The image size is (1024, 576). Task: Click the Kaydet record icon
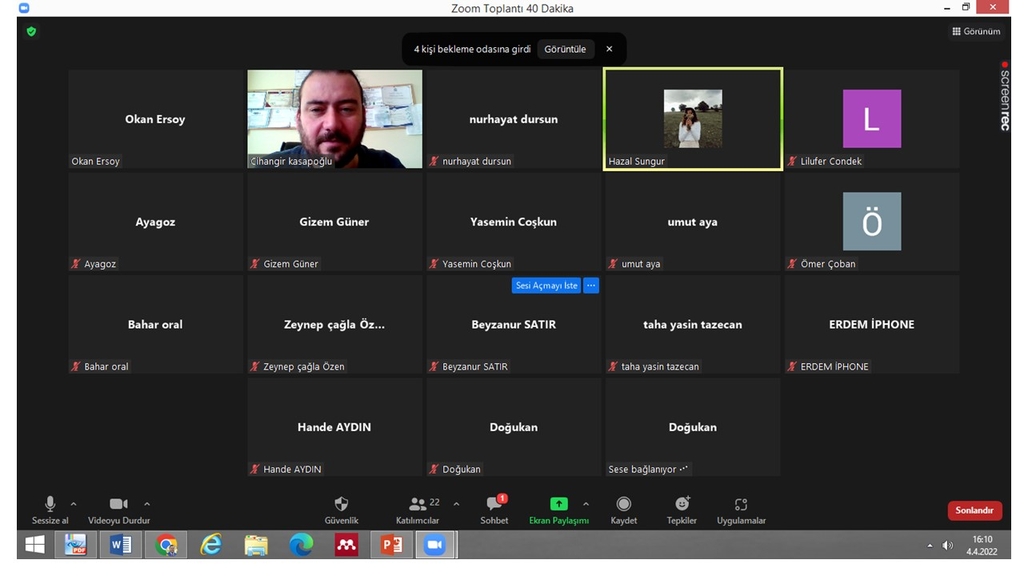(624, 505)
